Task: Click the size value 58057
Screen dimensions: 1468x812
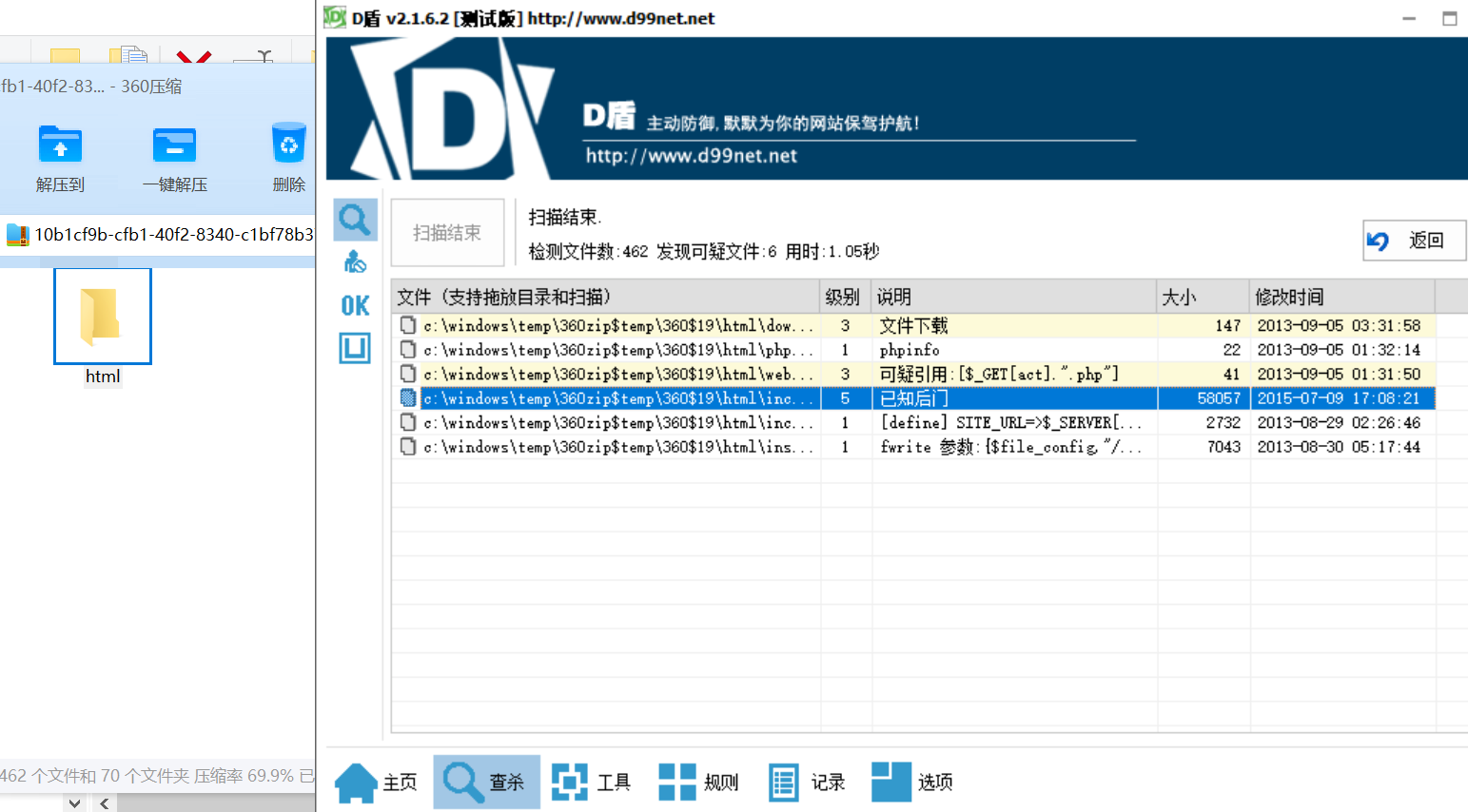Action: (x=1219, y=398)
